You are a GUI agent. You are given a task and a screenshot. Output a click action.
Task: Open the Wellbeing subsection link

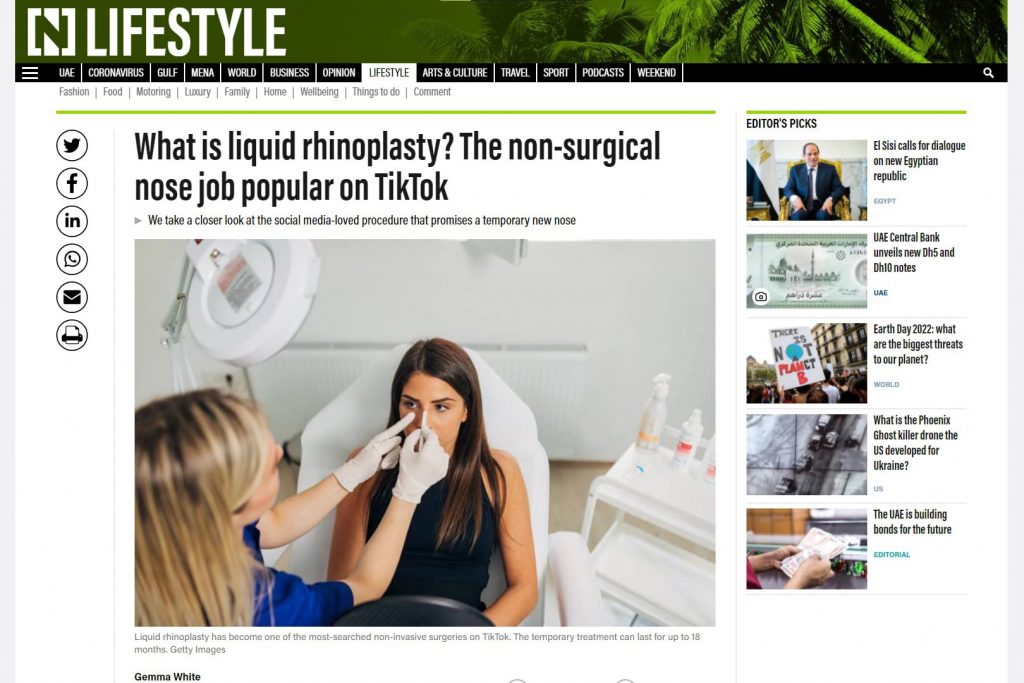click(x=319, y=92)
